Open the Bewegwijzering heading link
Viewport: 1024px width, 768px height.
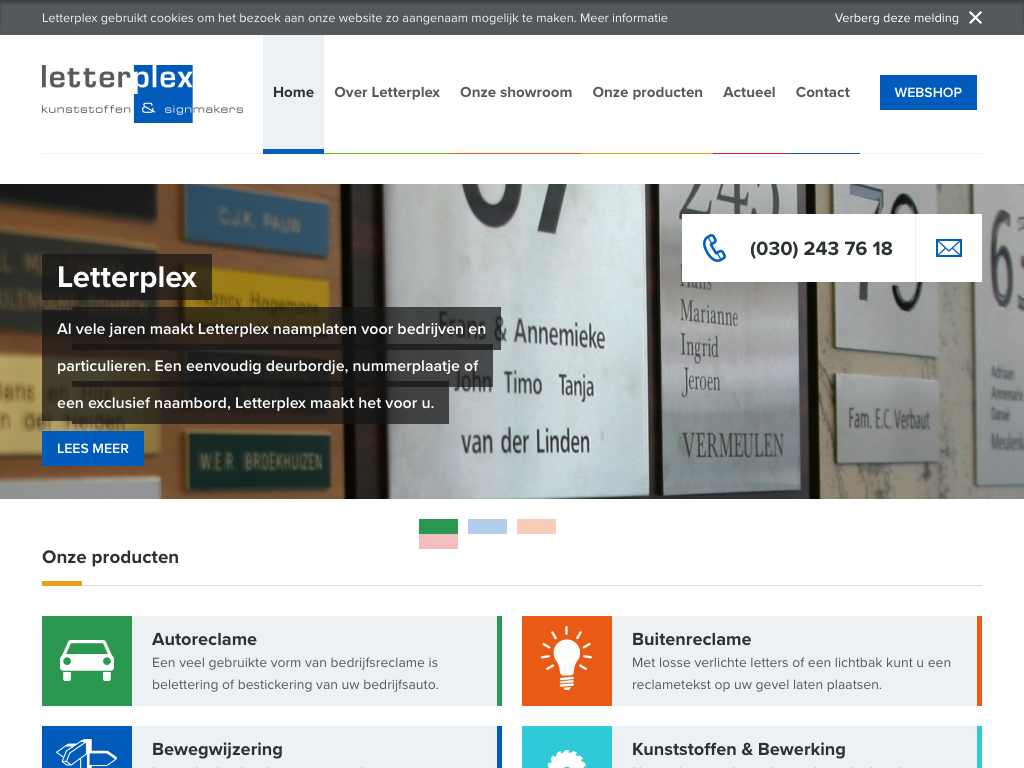click(x=217, y=749)
